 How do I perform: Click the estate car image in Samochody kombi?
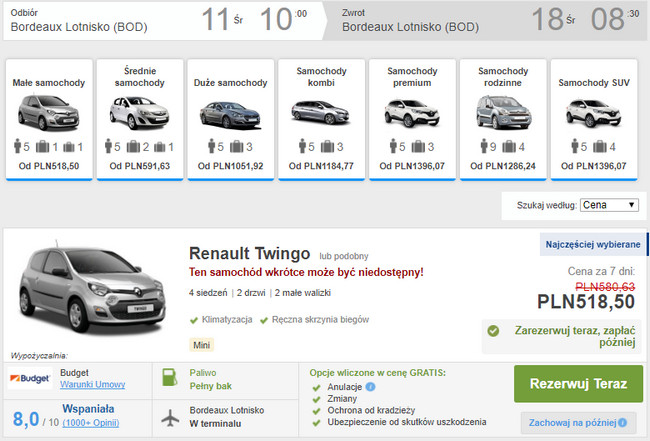[x=320, y=112]
